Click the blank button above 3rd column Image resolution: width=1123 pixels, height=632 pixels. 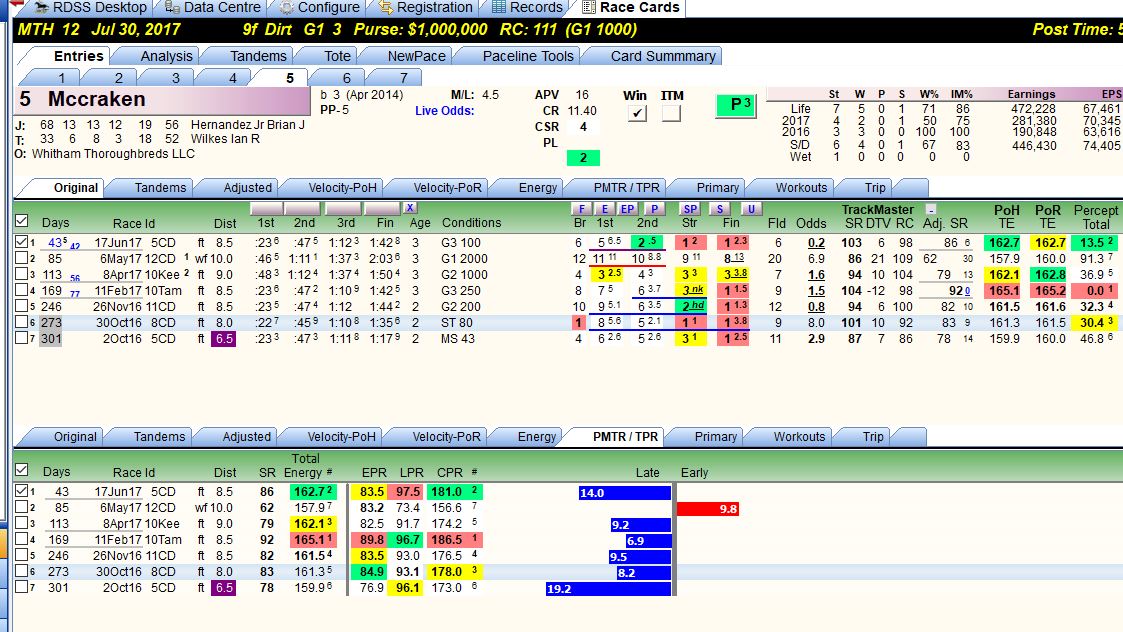[x=343, y=209]
